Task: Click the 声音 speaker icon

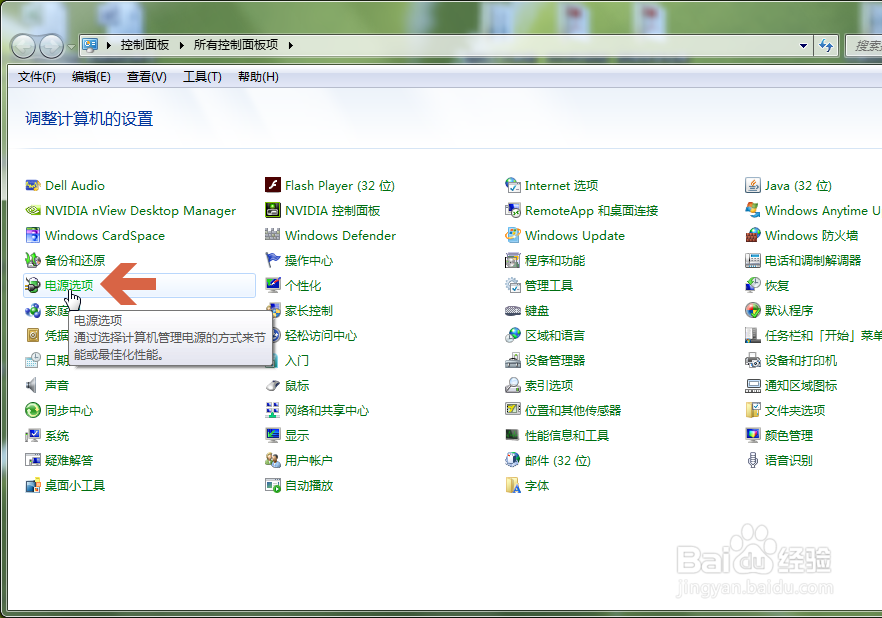Action: [33, 385]
